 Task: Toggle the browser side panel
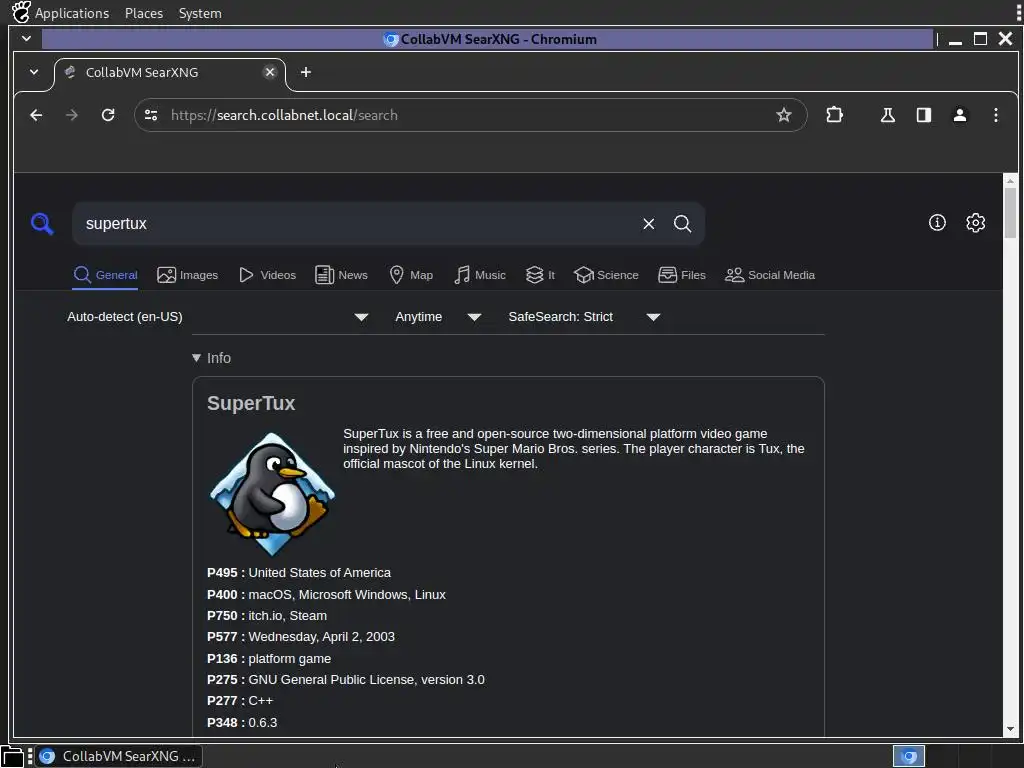tap(923, 115)
